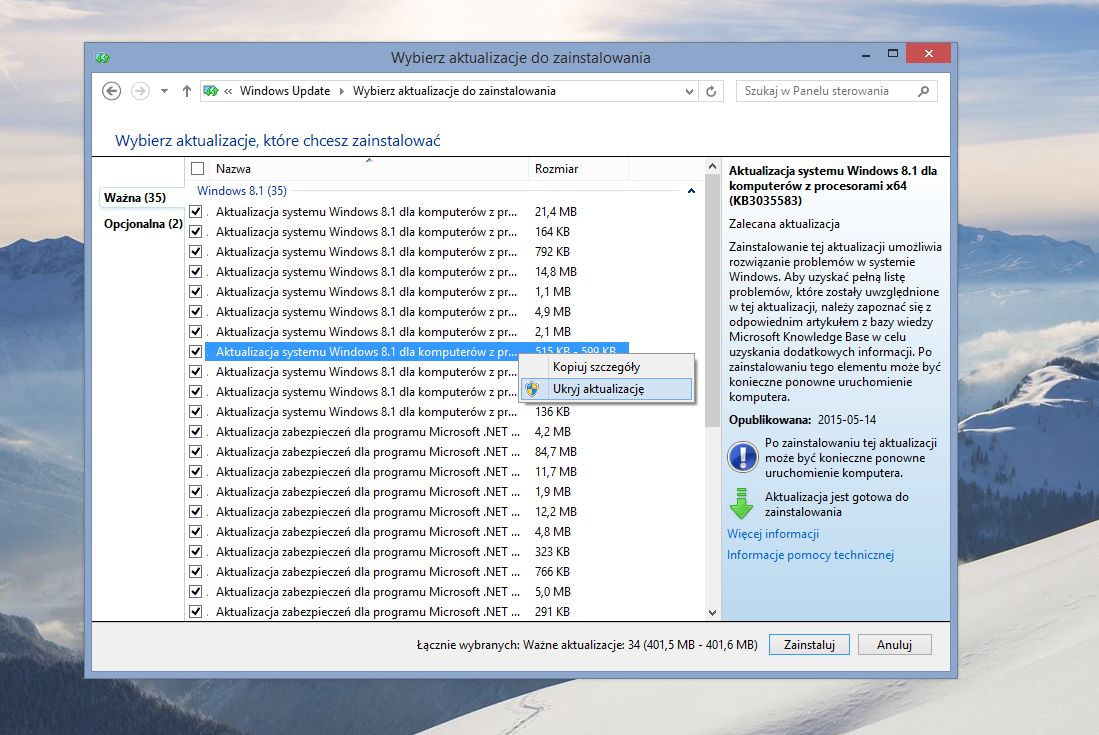
Task: Uncheck the first Windows 8.1 update
Action: [x=195, y=211]
